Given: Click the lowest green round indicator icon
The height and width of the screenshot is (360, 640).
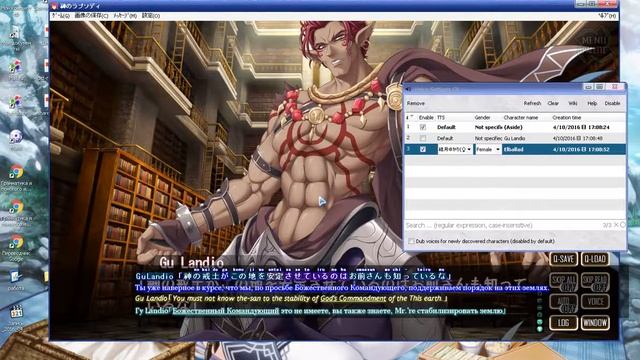Looking at the screenshot, I should click(540, 328).
